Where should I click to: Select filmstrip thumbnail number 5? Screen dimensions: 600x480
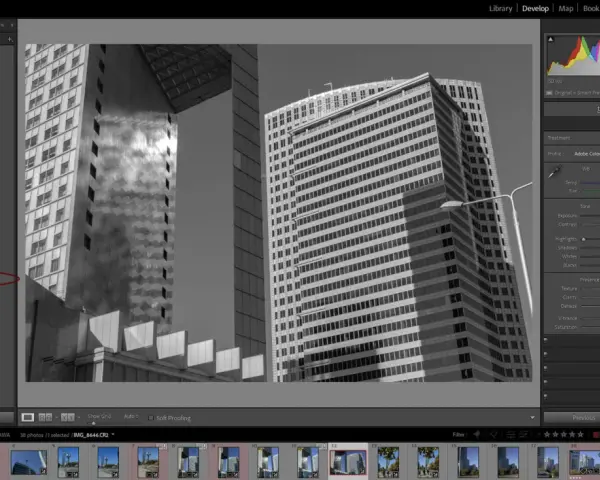click(68, 462)
